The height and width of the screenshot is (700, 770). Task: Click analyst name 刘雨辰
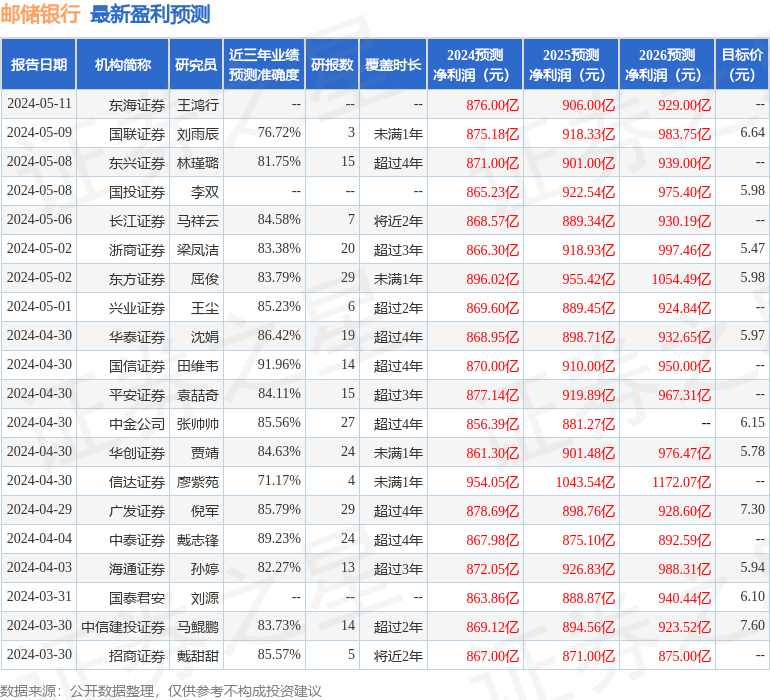tap(198, 134)
